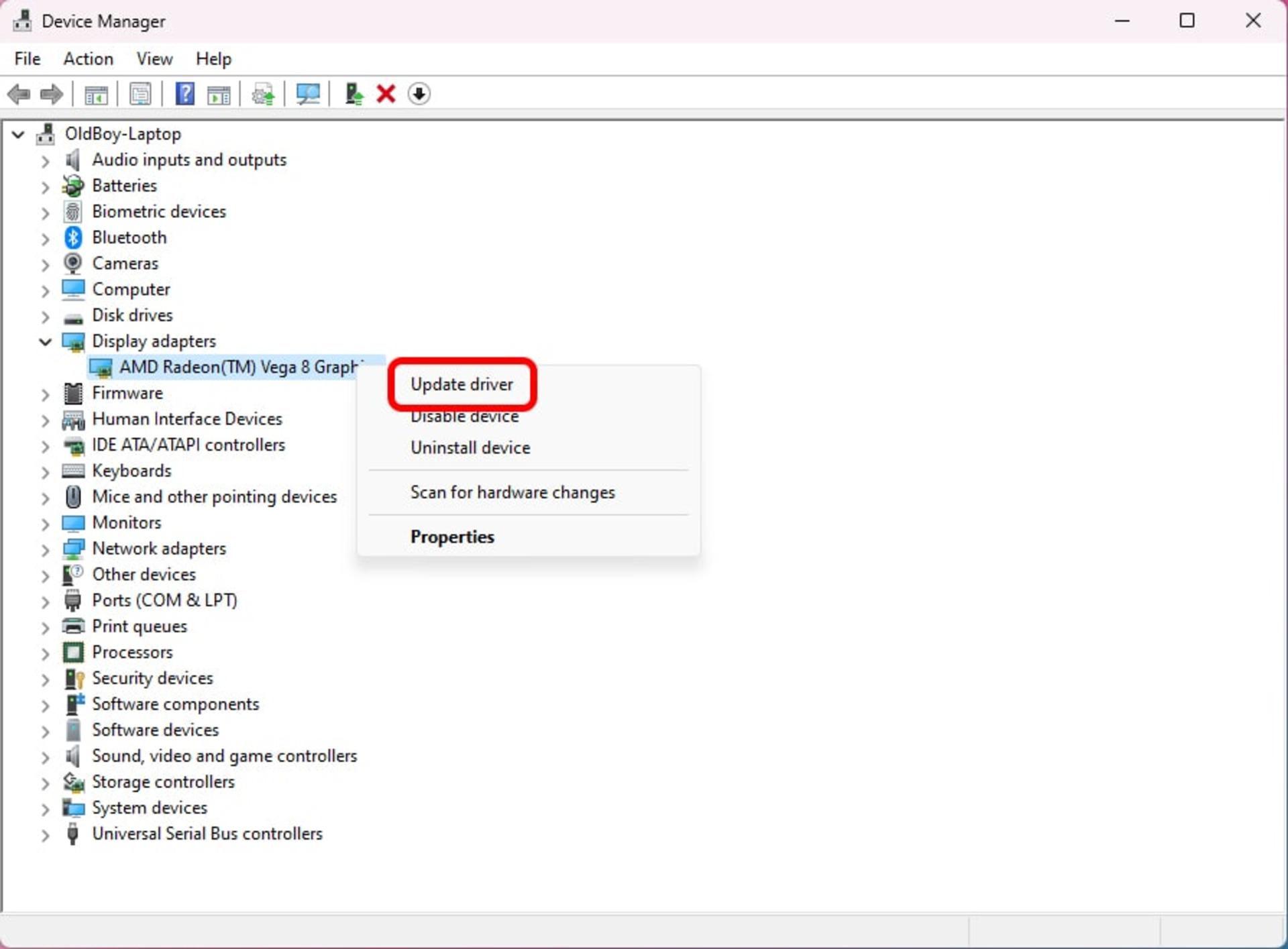1288x949 pixels.
Task: Click the Scan for hardware changes monitor icon
Action: (308, 94)
